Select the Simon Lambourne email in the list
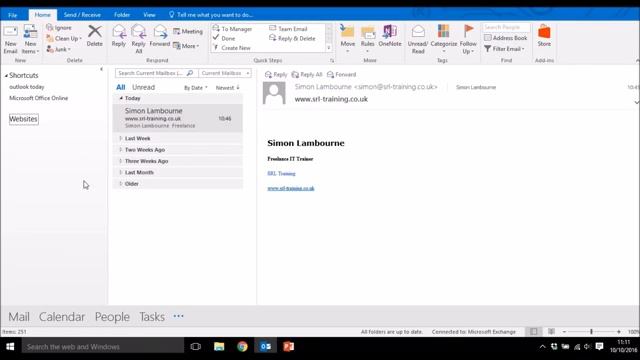 [178, 118]
